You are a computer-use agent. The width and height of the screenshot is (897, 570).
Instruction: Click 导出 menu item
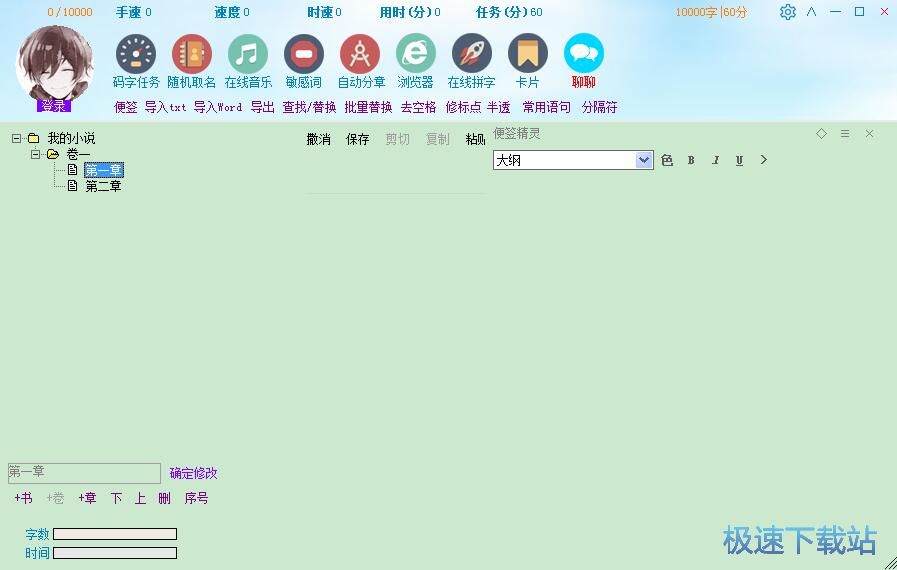263,107
